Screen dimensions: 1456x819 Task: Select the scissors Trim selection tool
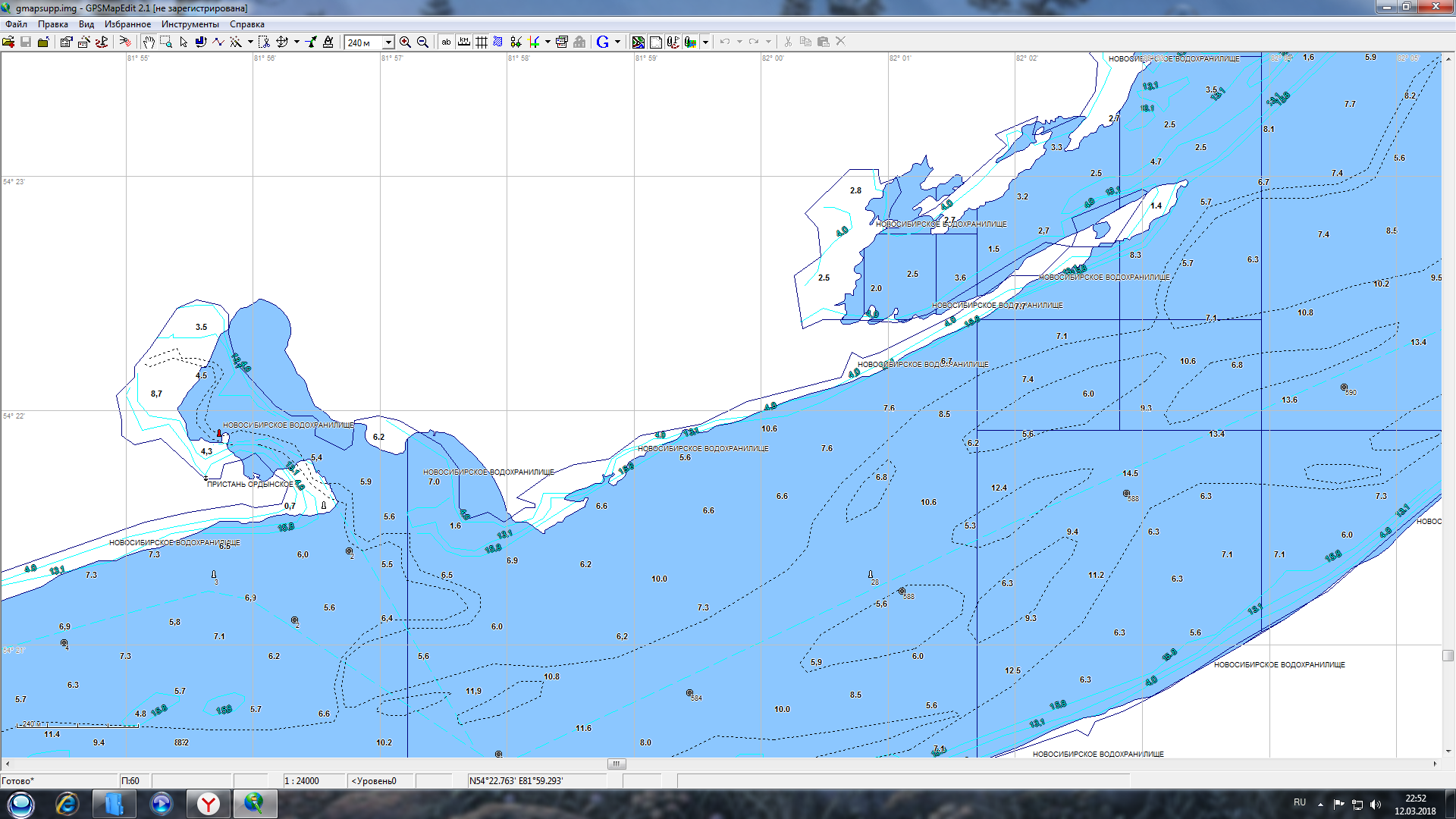(264, 42)
